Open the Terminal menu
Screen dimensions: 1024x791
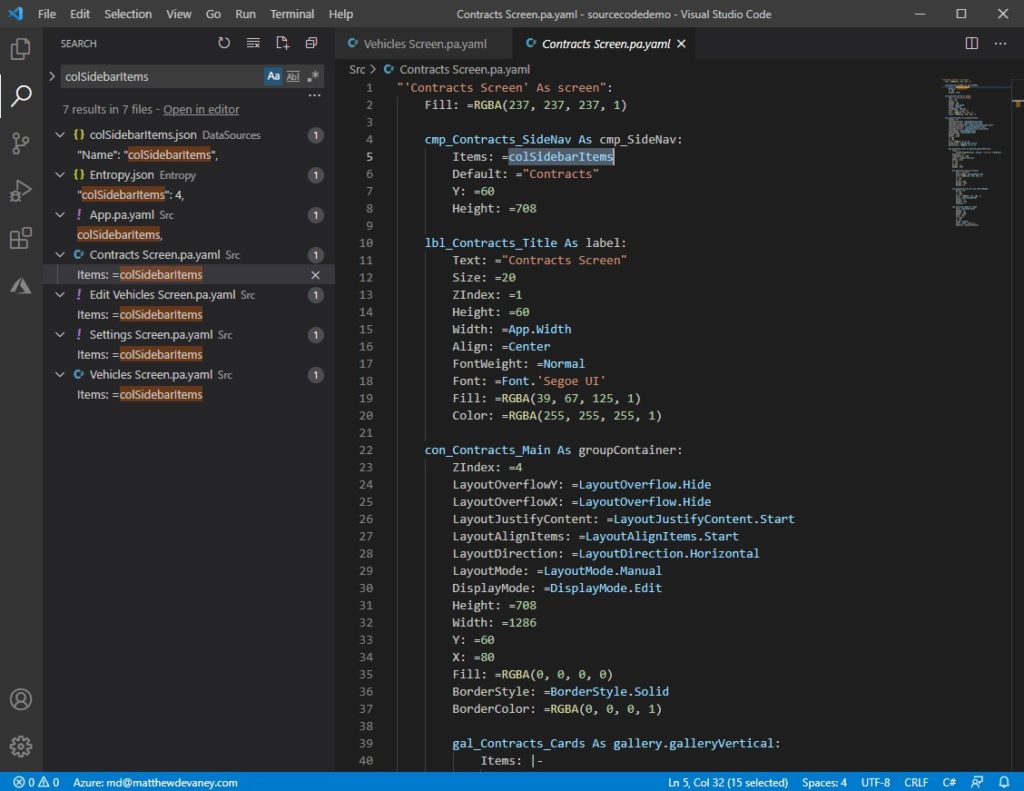point(291,14)
